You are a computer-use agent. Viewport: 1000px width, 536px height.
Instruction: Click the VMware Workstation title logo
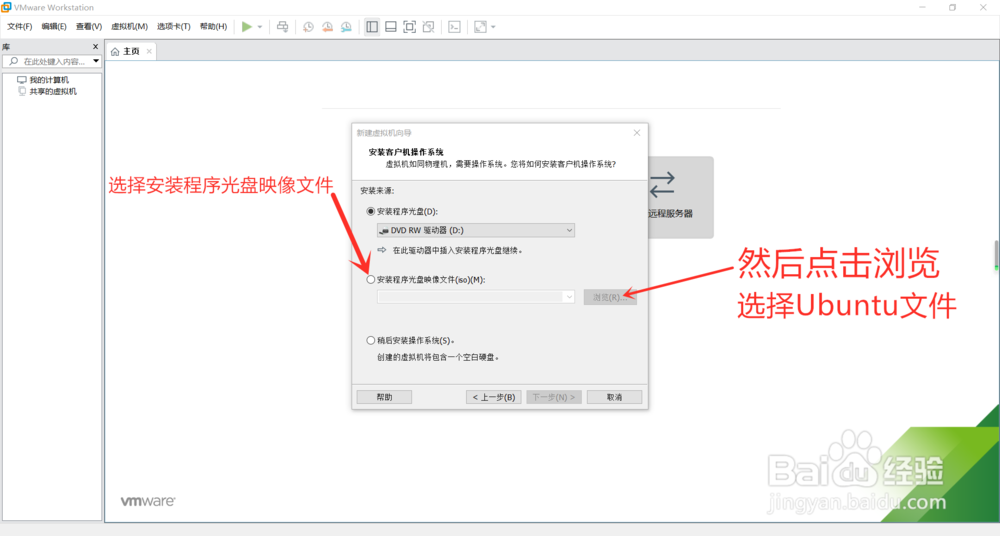tap(6, 7)
